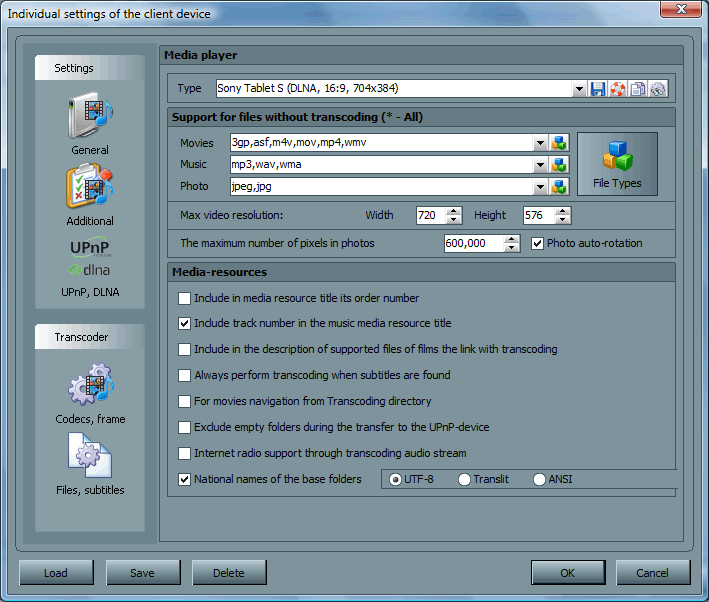Click the file types cubes icon for Photo
The height and width of the screenshot is (602, 709).
[559, 186]
